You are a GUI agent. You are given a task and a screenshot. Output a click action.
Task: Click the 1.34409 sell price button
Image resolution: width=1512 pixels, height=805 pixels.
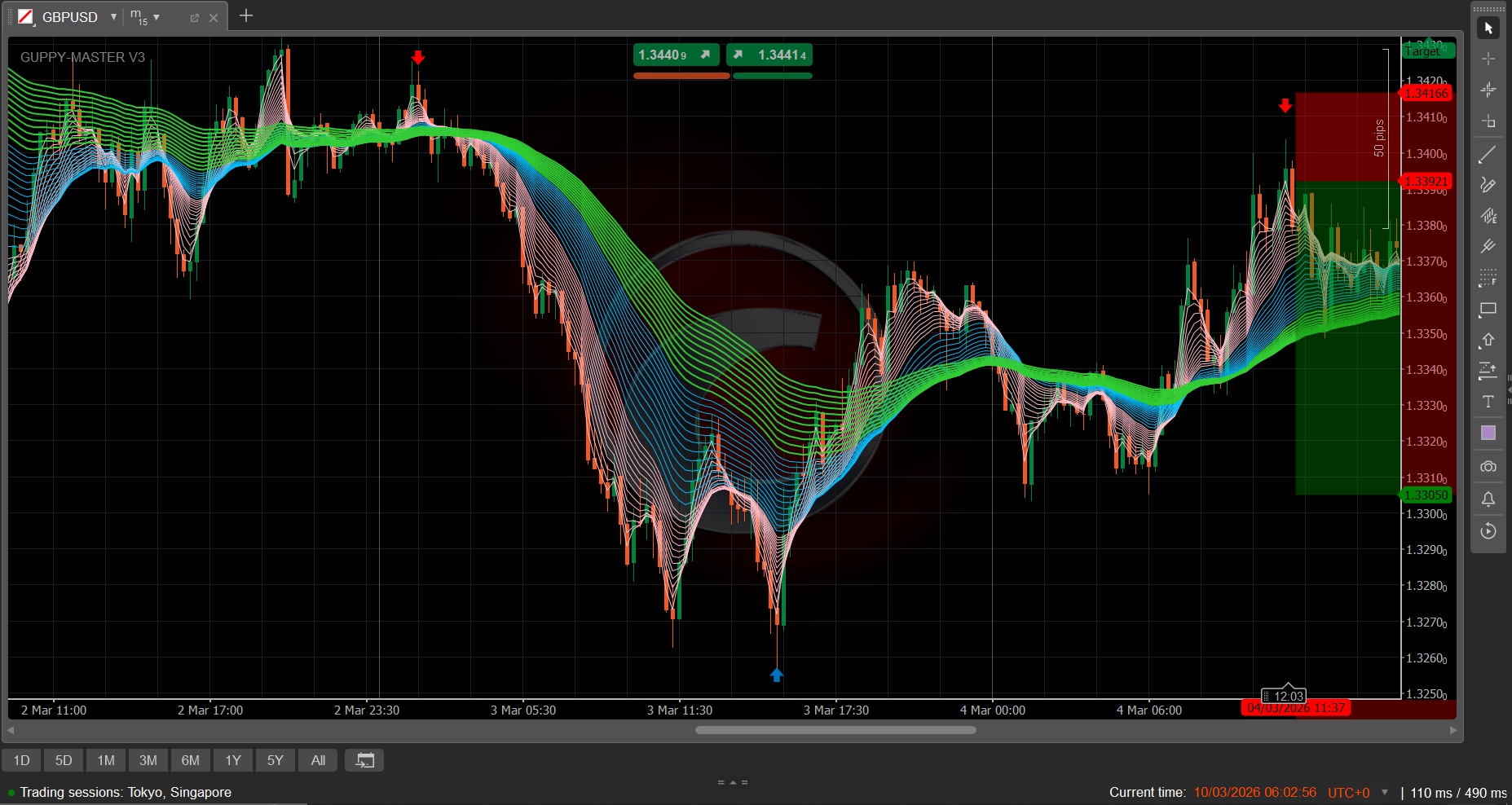tap(676, 55)
